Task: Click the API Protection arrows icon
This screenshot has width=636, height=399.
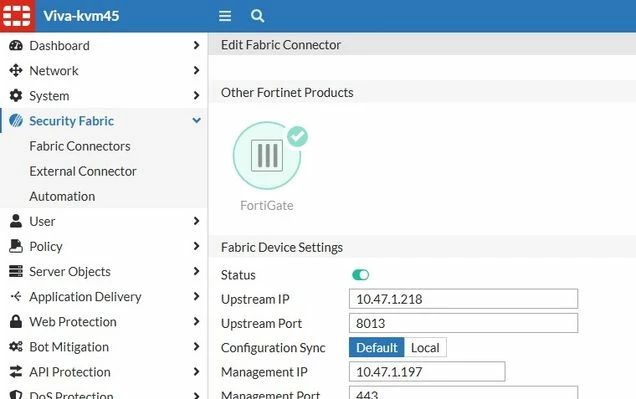Action: [x=16, y=372]
